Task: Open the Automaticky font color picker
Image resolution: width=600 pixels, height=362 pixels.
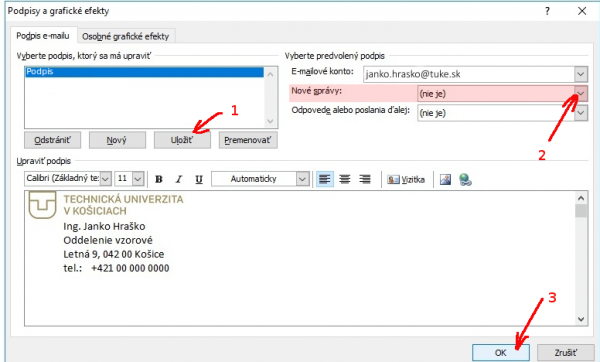Action: 260,179
